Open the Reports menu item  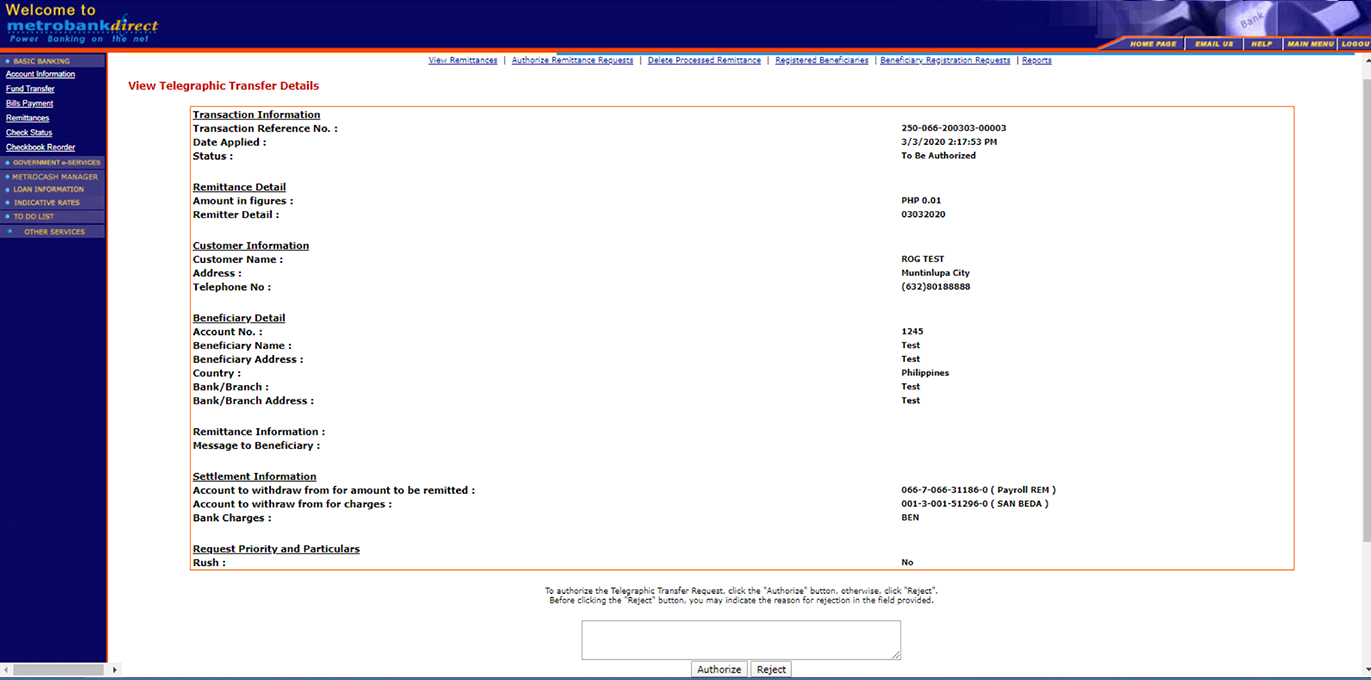click(x=1036, y=60)
